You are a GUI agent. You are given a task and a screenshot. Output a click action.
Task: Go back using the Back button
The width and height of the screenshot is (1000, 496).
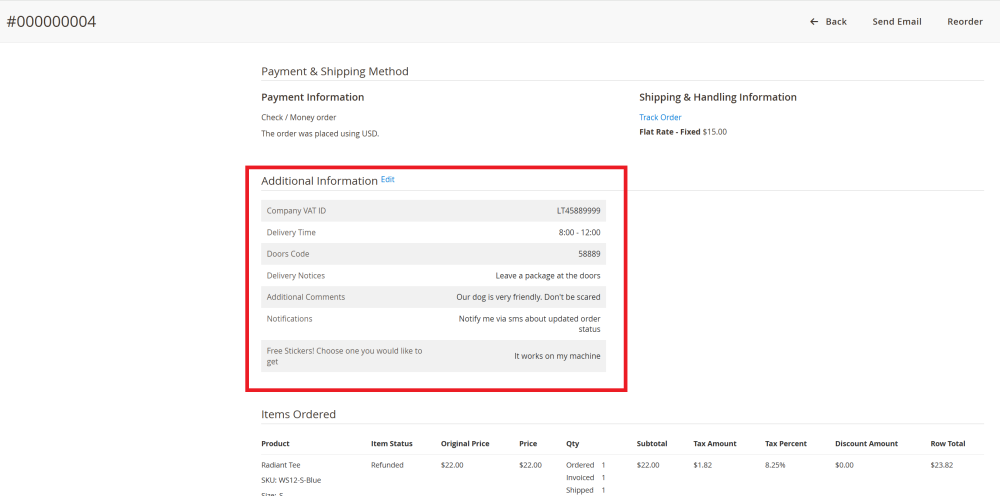coord(828,22)
